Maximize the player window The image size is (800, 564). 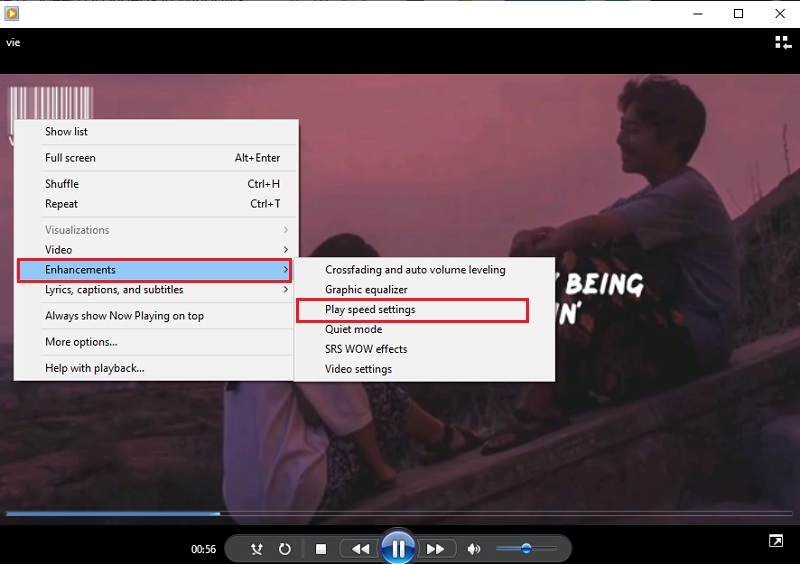pyautogui.click(x=738, y=14)
